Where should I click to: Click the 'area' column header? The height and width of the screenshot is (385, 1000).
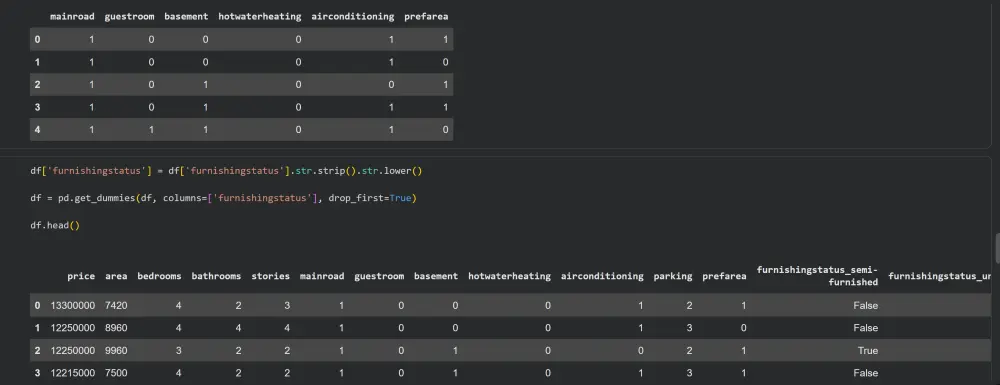116,276
